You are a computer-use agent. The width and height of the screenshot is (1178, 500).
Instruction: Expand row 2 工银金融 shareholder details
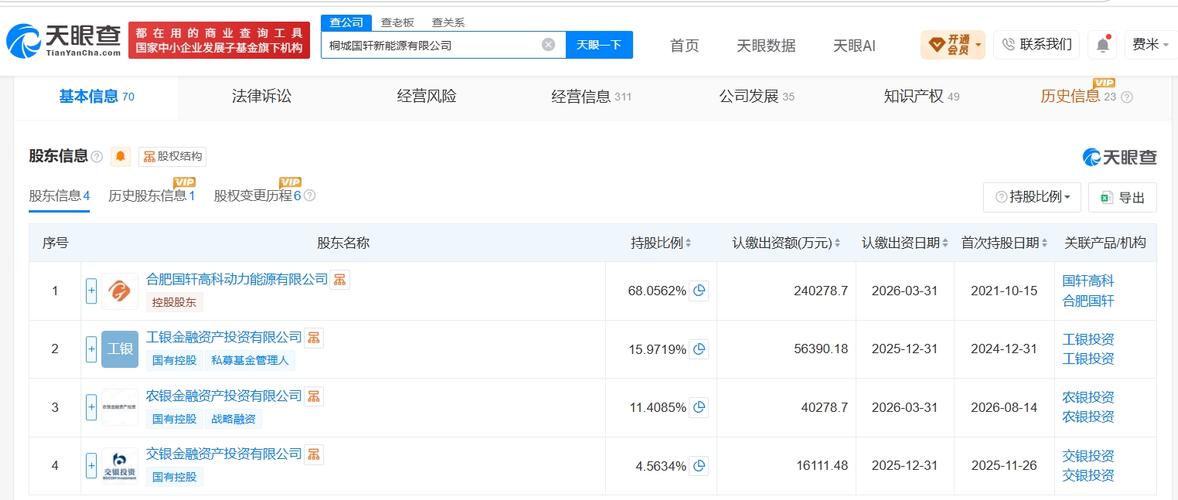[92, 349]
